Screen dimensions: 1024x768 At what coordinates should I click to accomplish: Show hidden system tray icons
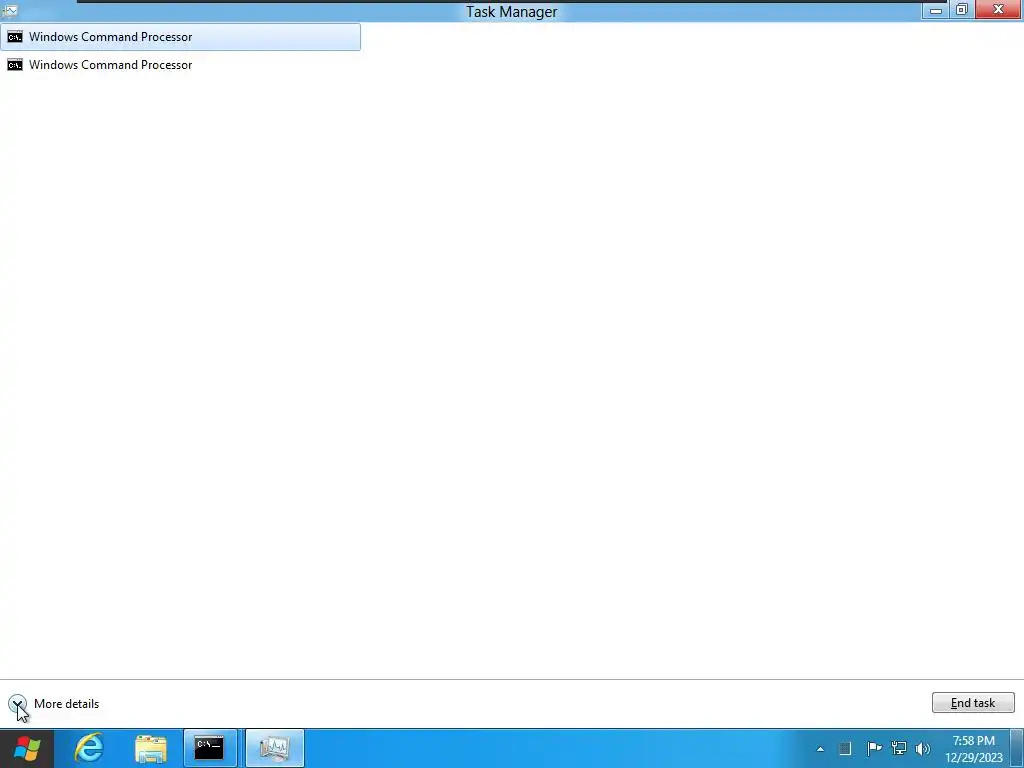point(820,749)
